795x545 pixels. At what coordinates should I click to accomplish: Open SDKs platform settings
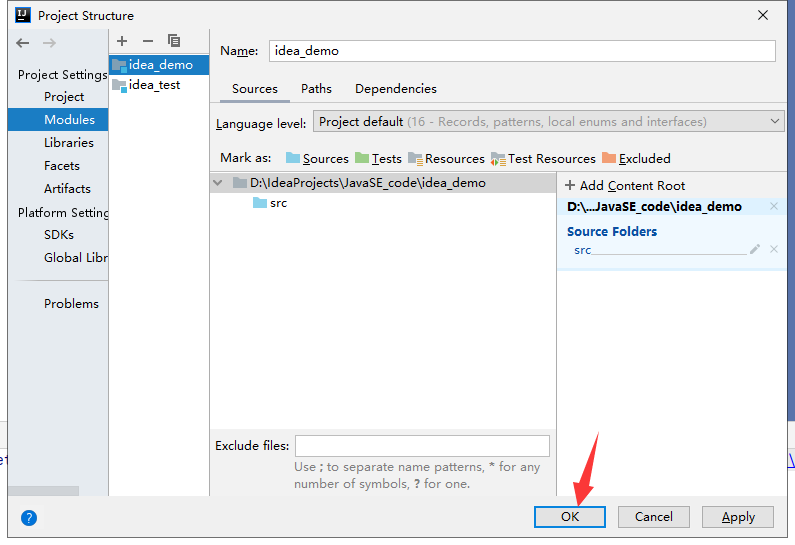click(59, 235)
